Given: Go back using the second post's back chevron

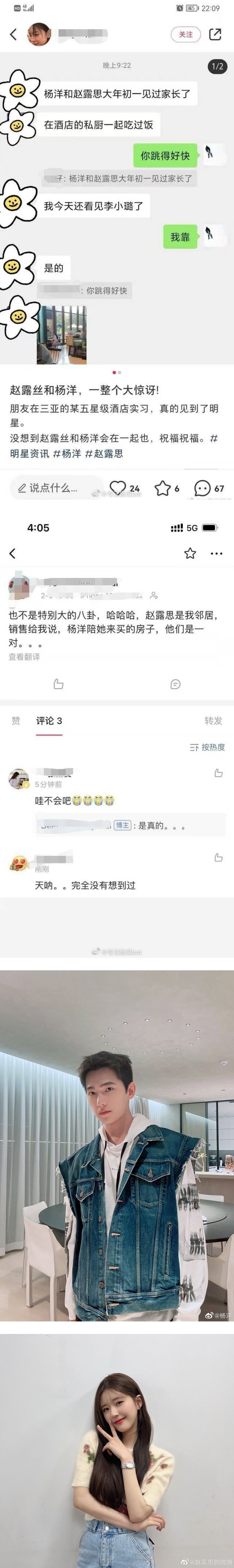Looking at the screenshot, I should coord(12,553).
